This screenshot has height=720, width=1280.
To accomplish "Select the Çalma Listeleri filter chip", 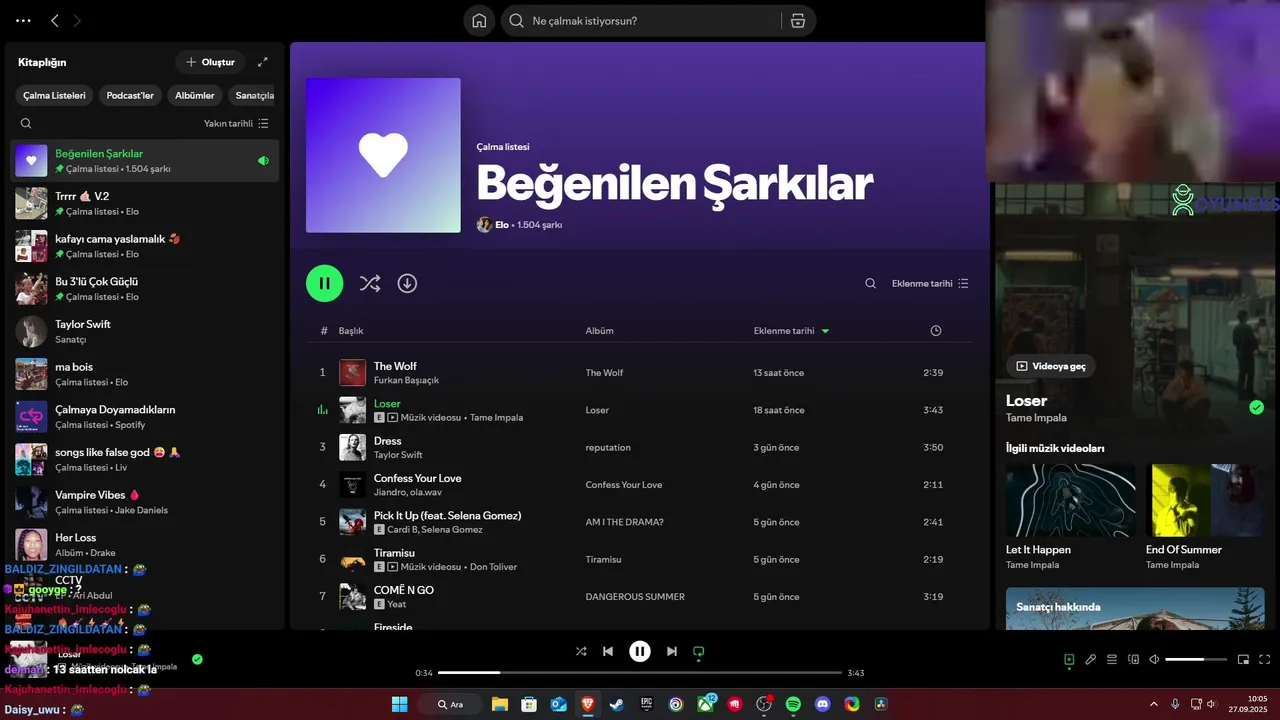I will point(55,96).
